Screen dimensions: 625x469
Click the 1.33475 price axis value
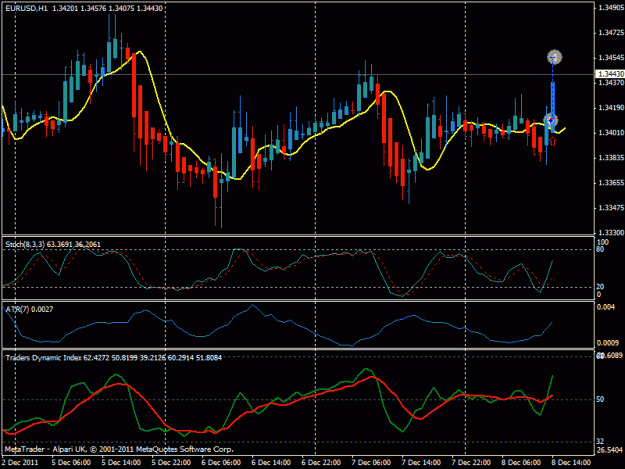[611, 208]
